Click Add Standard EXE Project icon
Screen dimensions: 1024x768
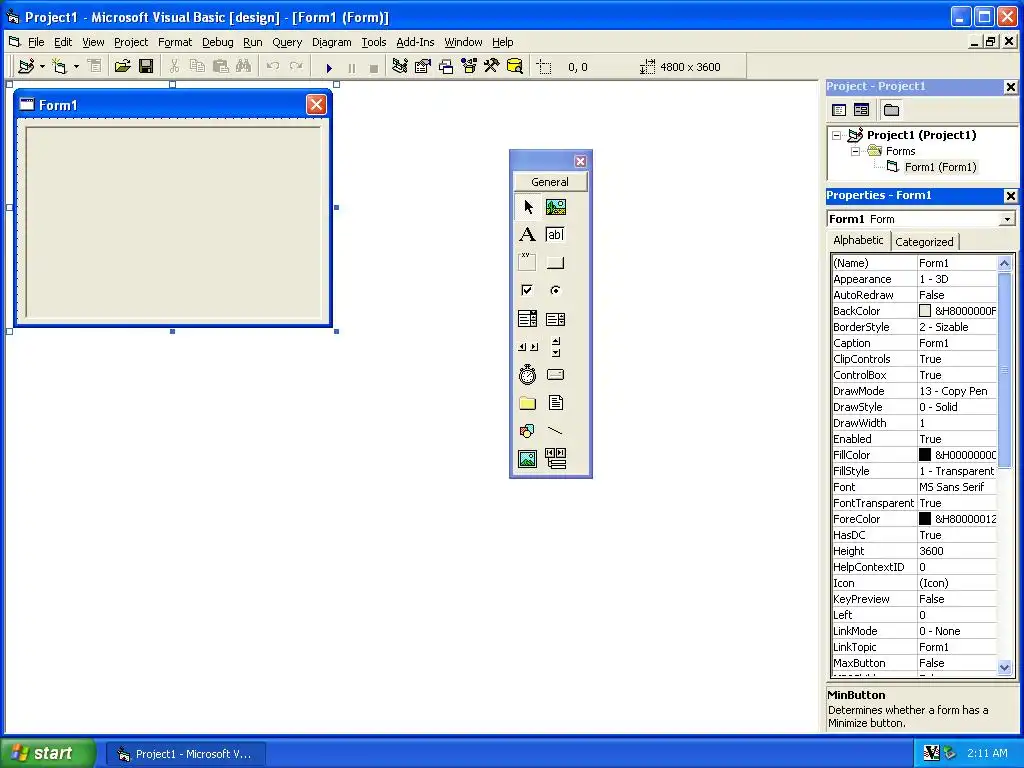point(26,66)
